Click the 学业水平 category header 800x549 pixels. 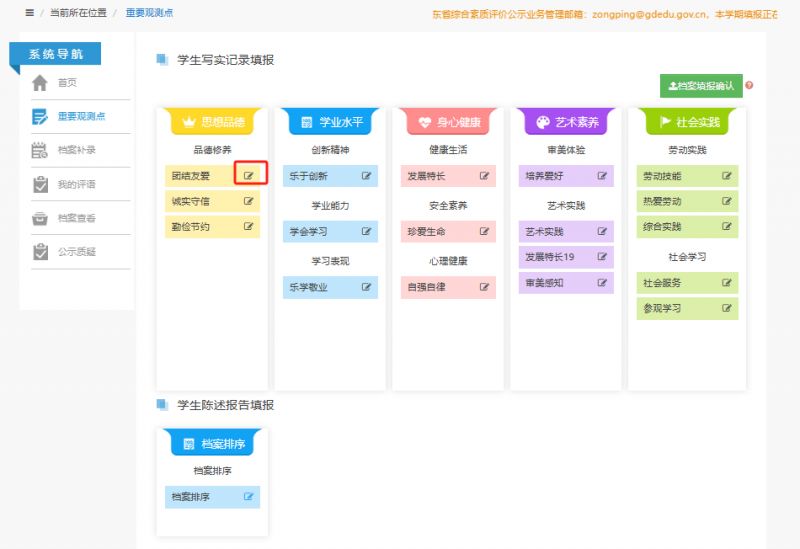tap(331, 122)
